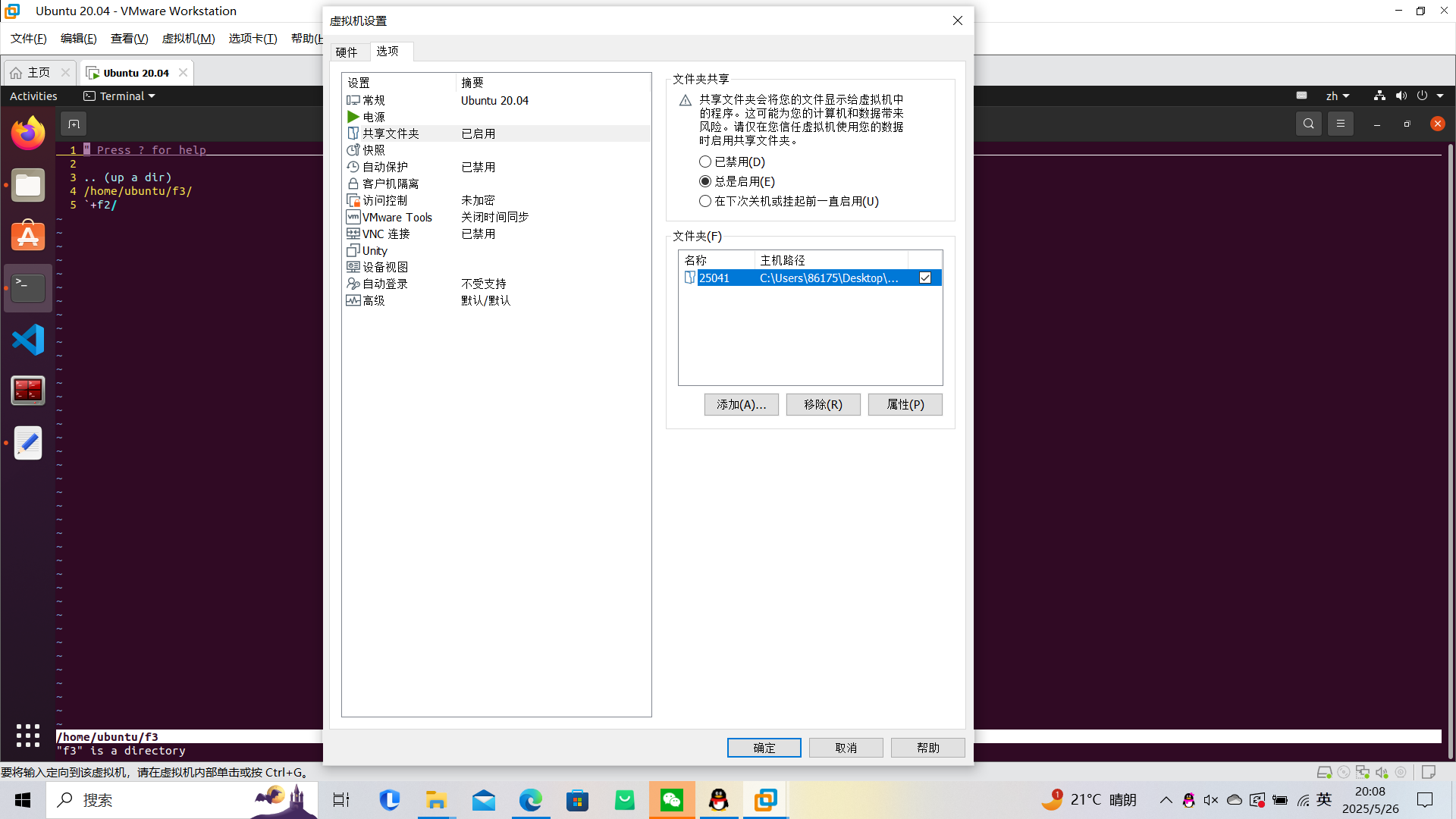
Task: Open Firefox from the Ubuntu dock
Action: (28, 133)
